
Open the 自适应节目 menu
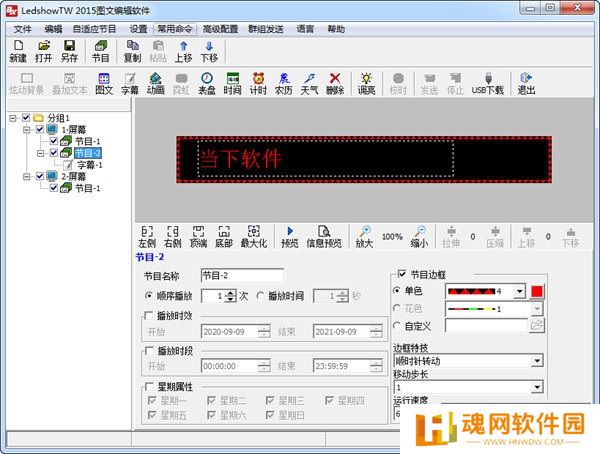pos(94,29)
